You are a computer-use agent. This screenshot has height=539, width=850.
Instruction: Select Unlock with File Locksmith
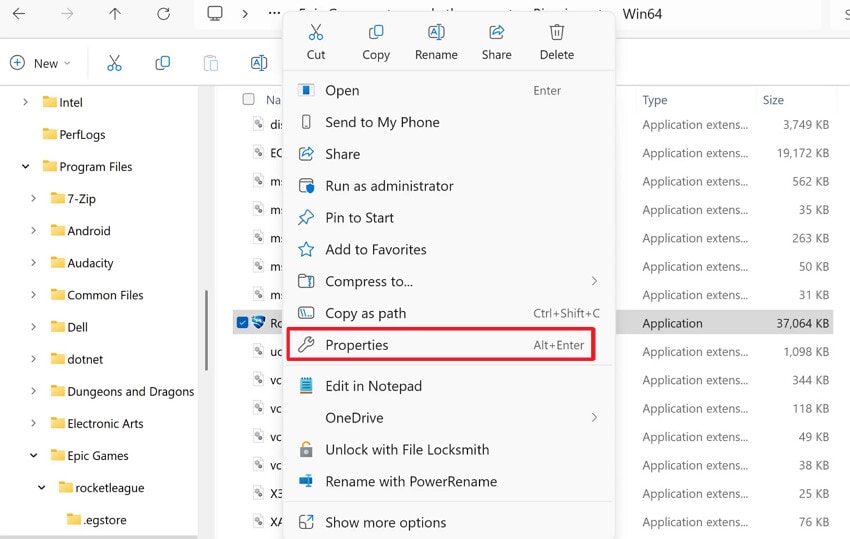(449, 449)
